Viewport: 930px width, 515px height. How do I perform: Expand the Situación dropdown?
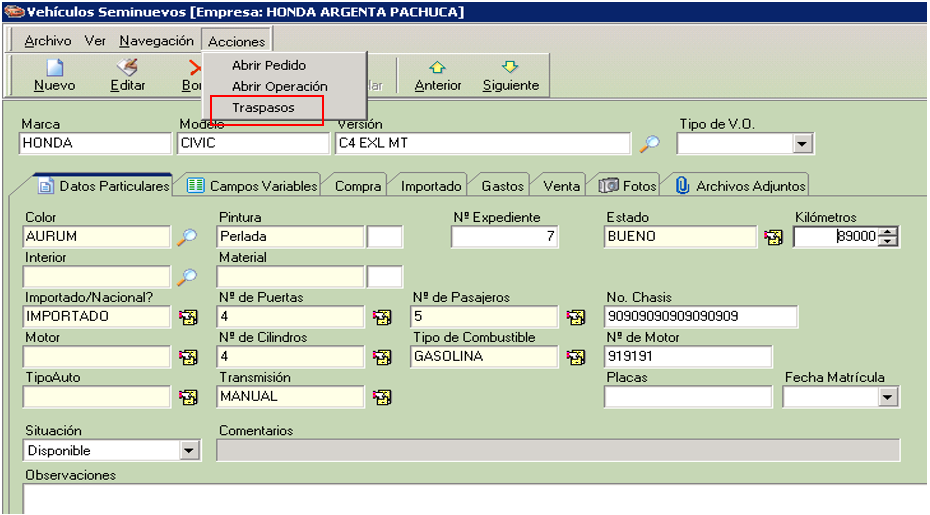[x=189, y=450]
